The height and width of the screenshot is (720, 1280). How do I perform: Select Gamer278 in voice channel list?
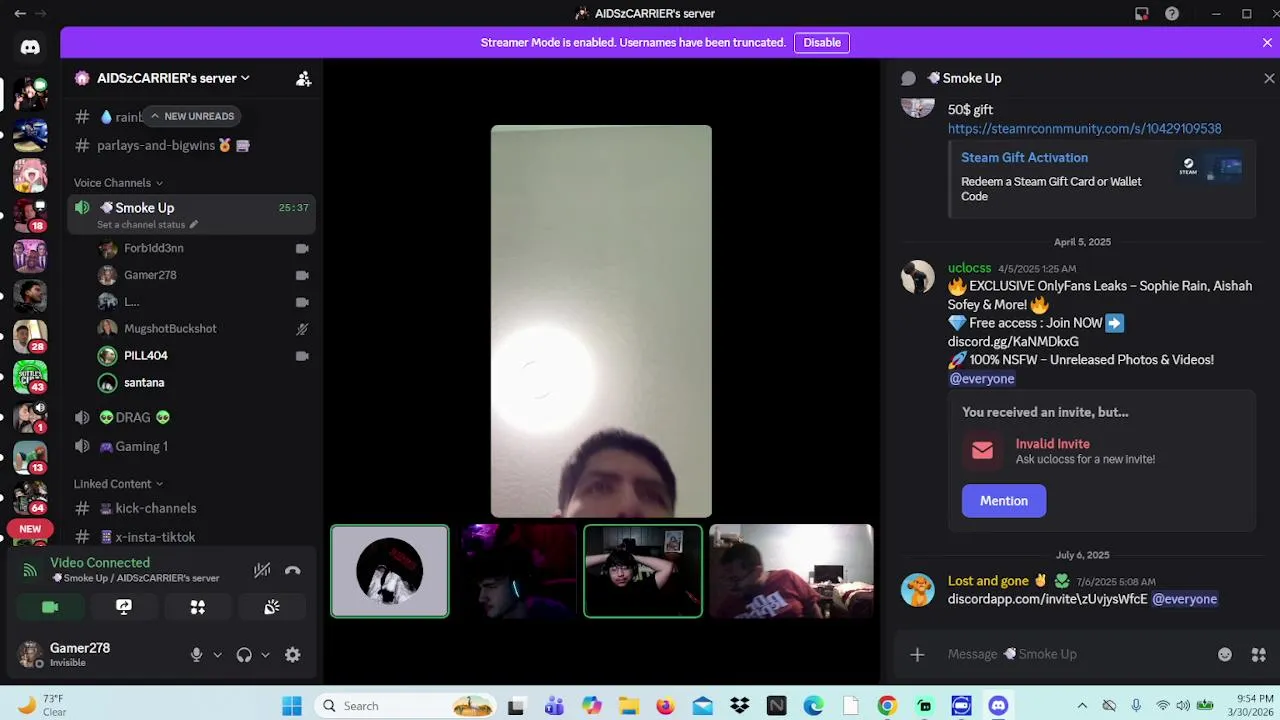[150, 275]
